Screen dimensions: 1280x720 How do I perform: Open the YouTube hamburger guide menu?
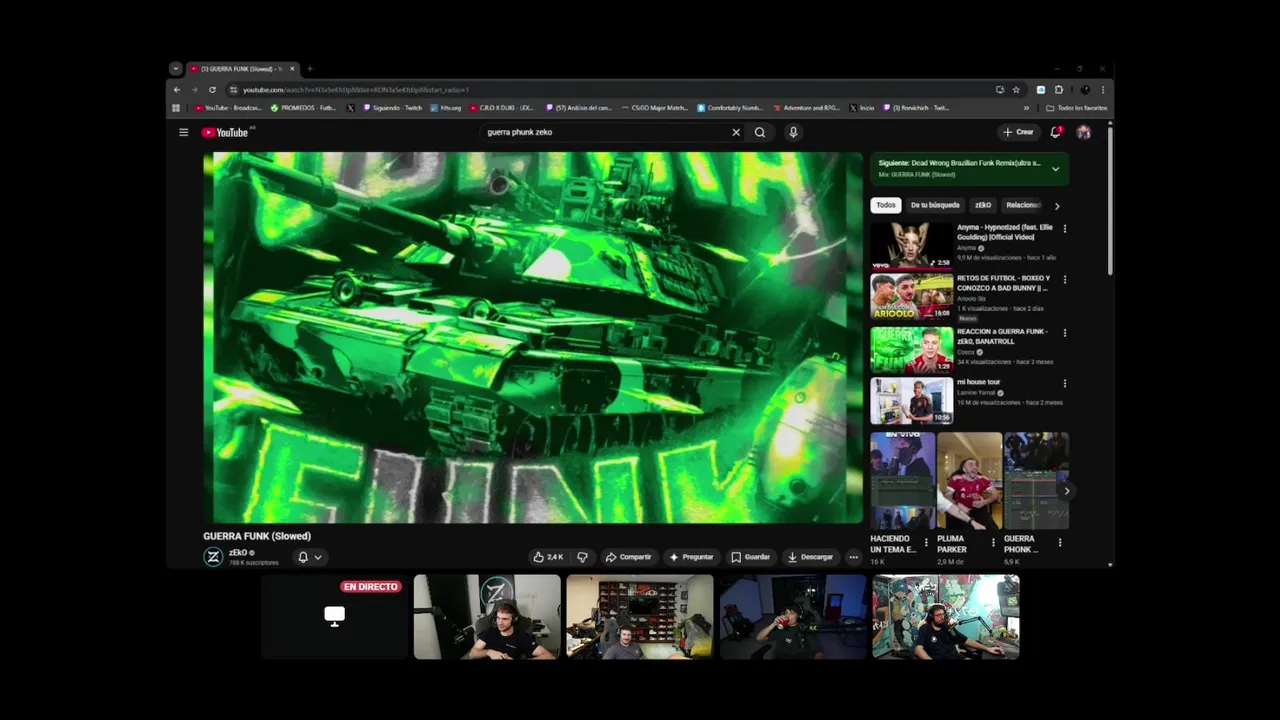click(x=183, y=132)
